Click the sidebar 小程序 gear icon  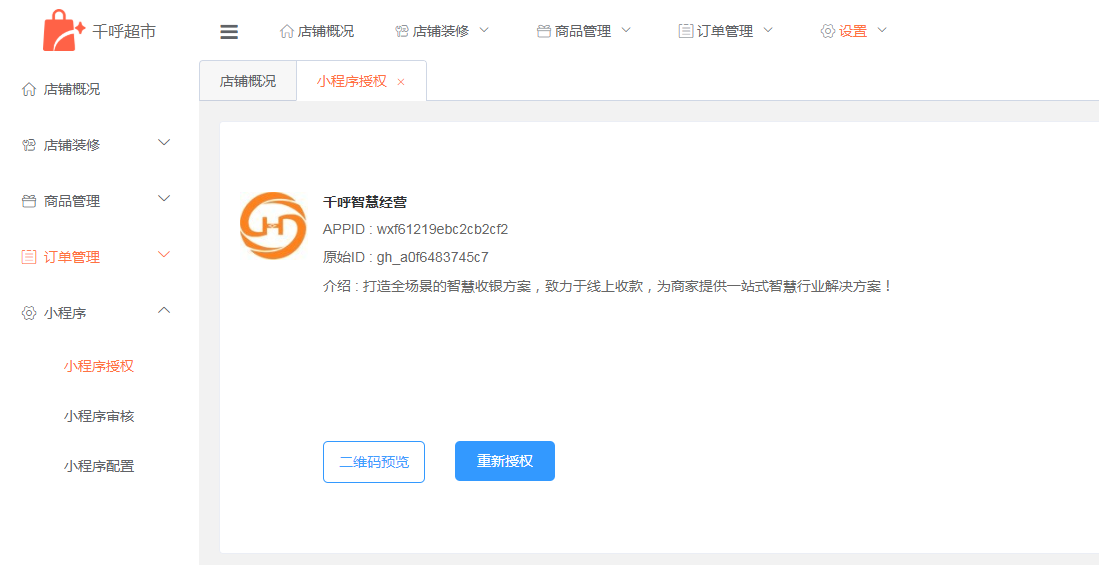pos(29,313)
